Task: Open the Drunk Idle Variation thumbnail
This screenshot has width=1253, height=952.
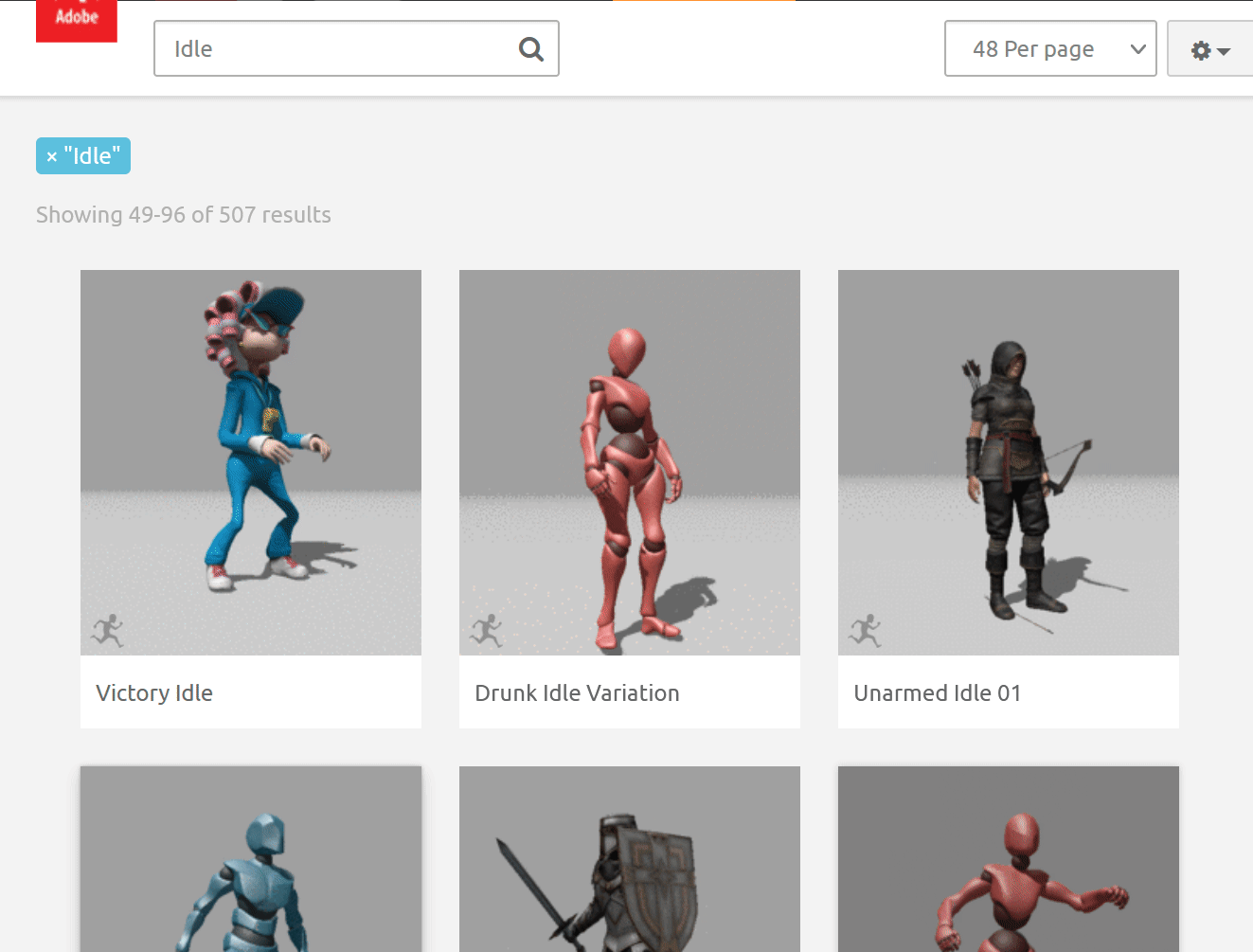Action: point(630,462)
